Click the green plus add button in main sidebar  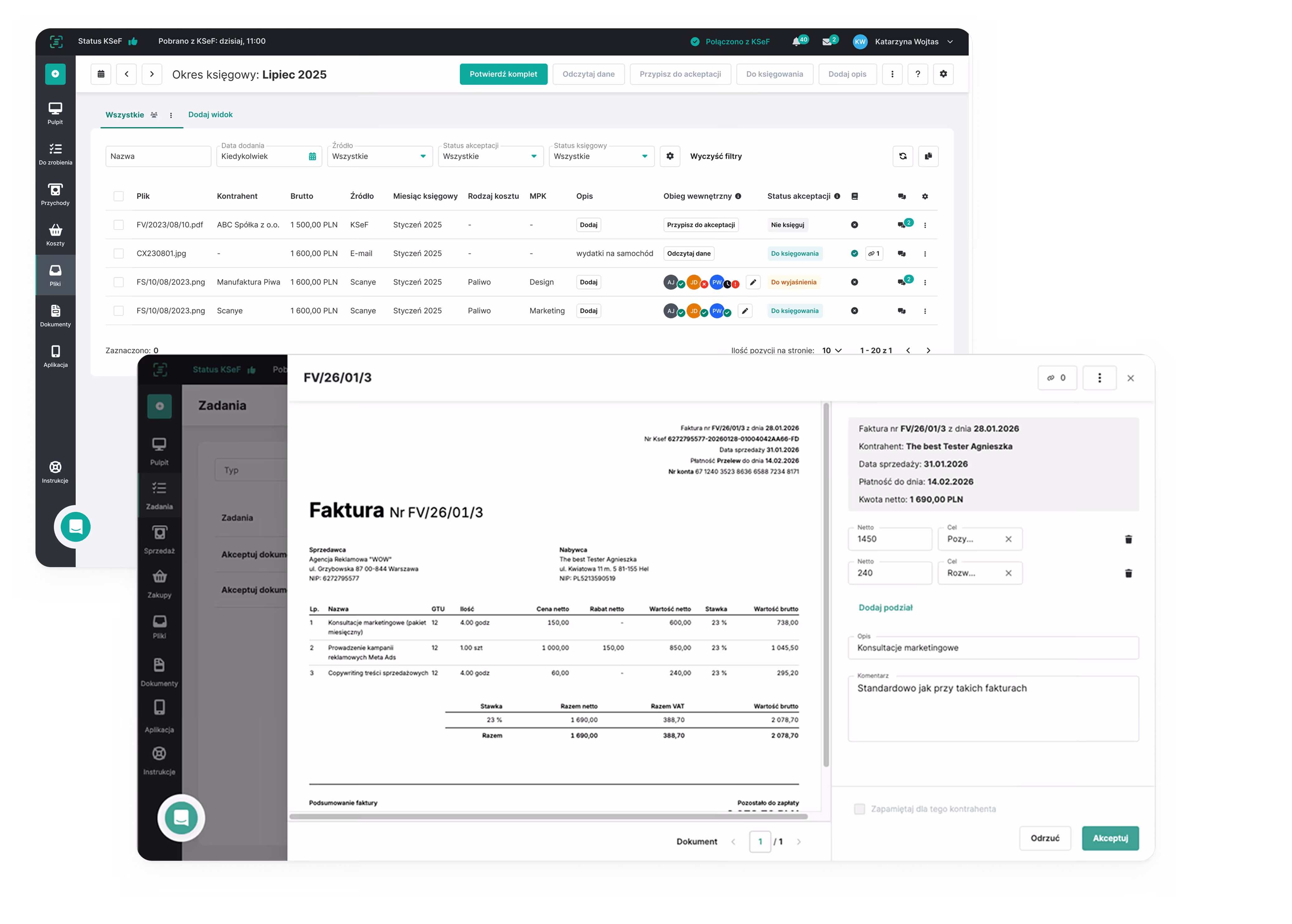(x=55, y=74)
